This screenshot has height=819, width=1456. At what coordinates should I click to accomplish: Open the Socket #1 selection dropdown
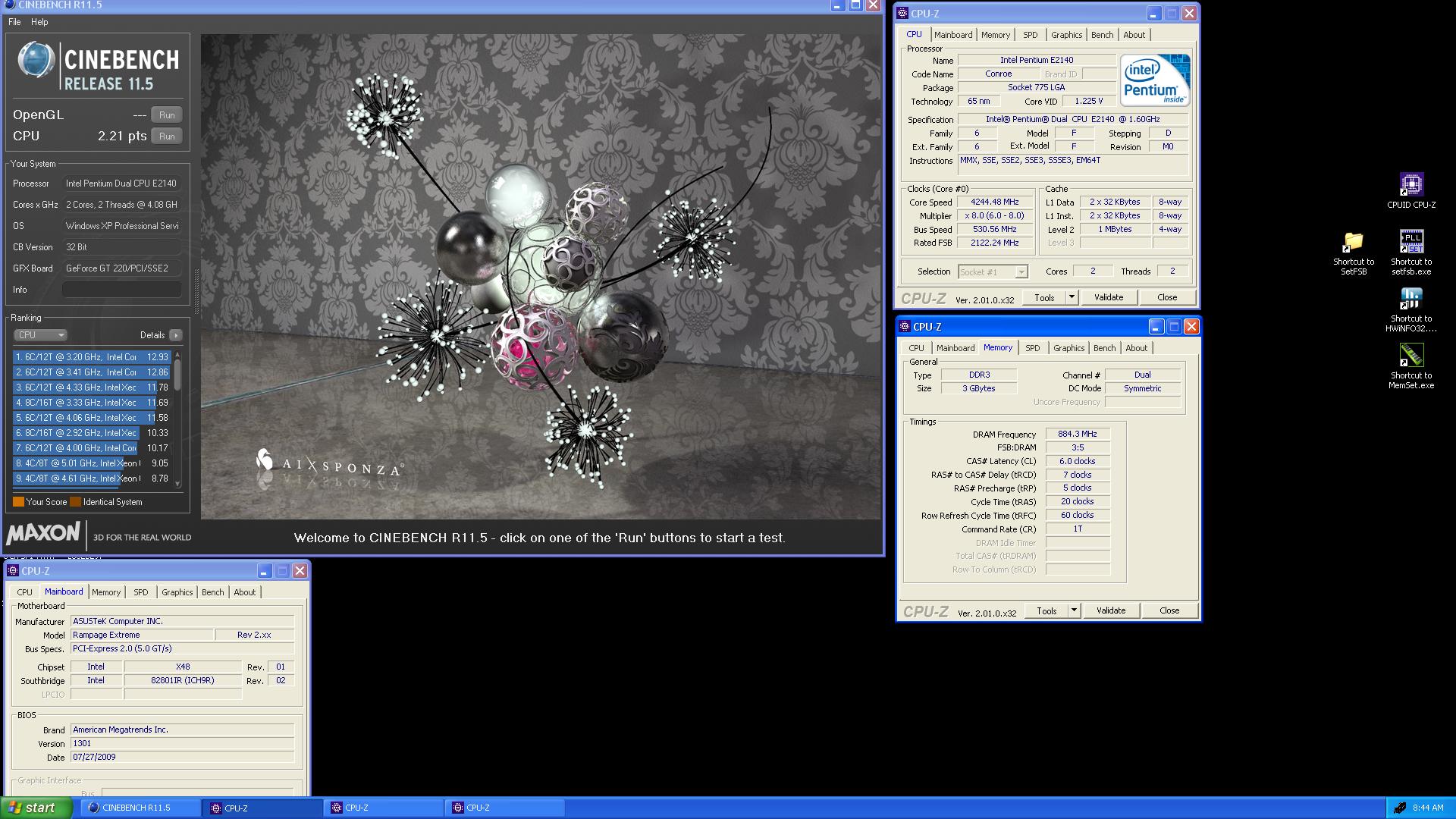coord(993,271)
